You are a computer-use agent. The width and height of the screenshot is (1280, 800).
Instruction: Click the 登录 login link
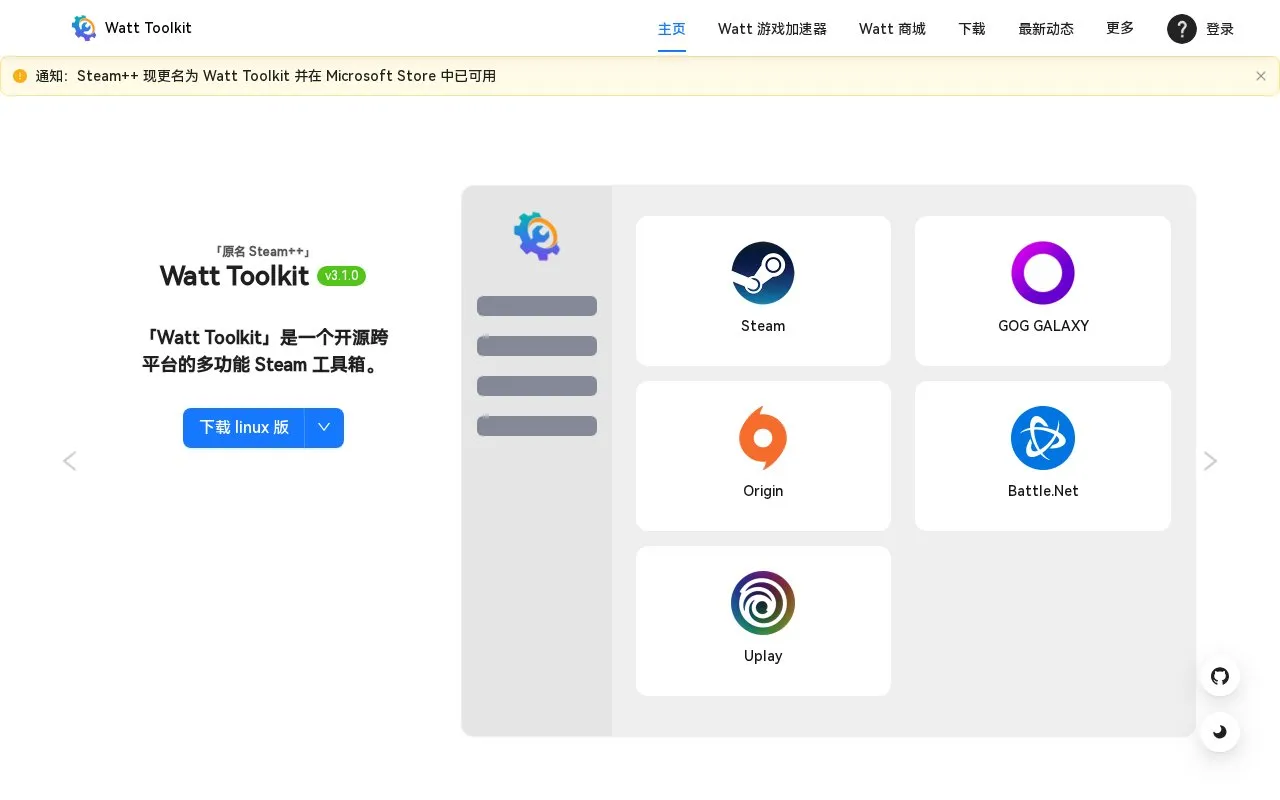tap(1220, 29)
